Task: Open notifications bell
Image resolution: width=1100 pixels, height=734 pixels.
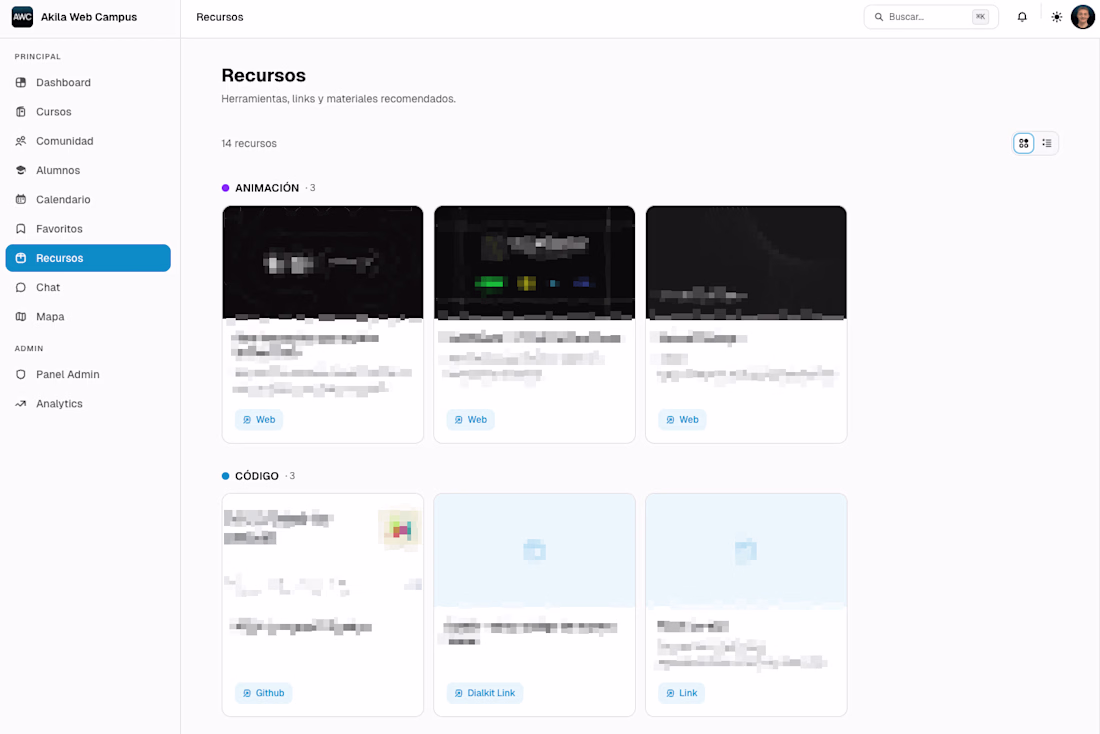Action: tap(1022, 17)
